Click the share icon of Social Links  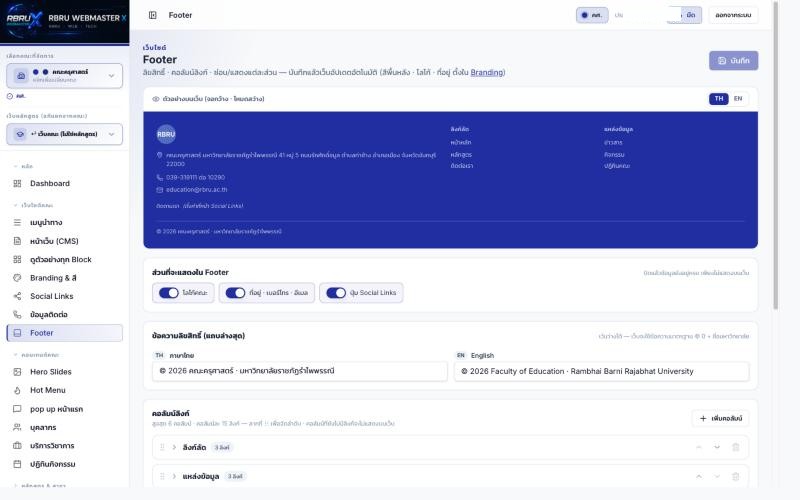pyautogui.click(x=17, y=296)
